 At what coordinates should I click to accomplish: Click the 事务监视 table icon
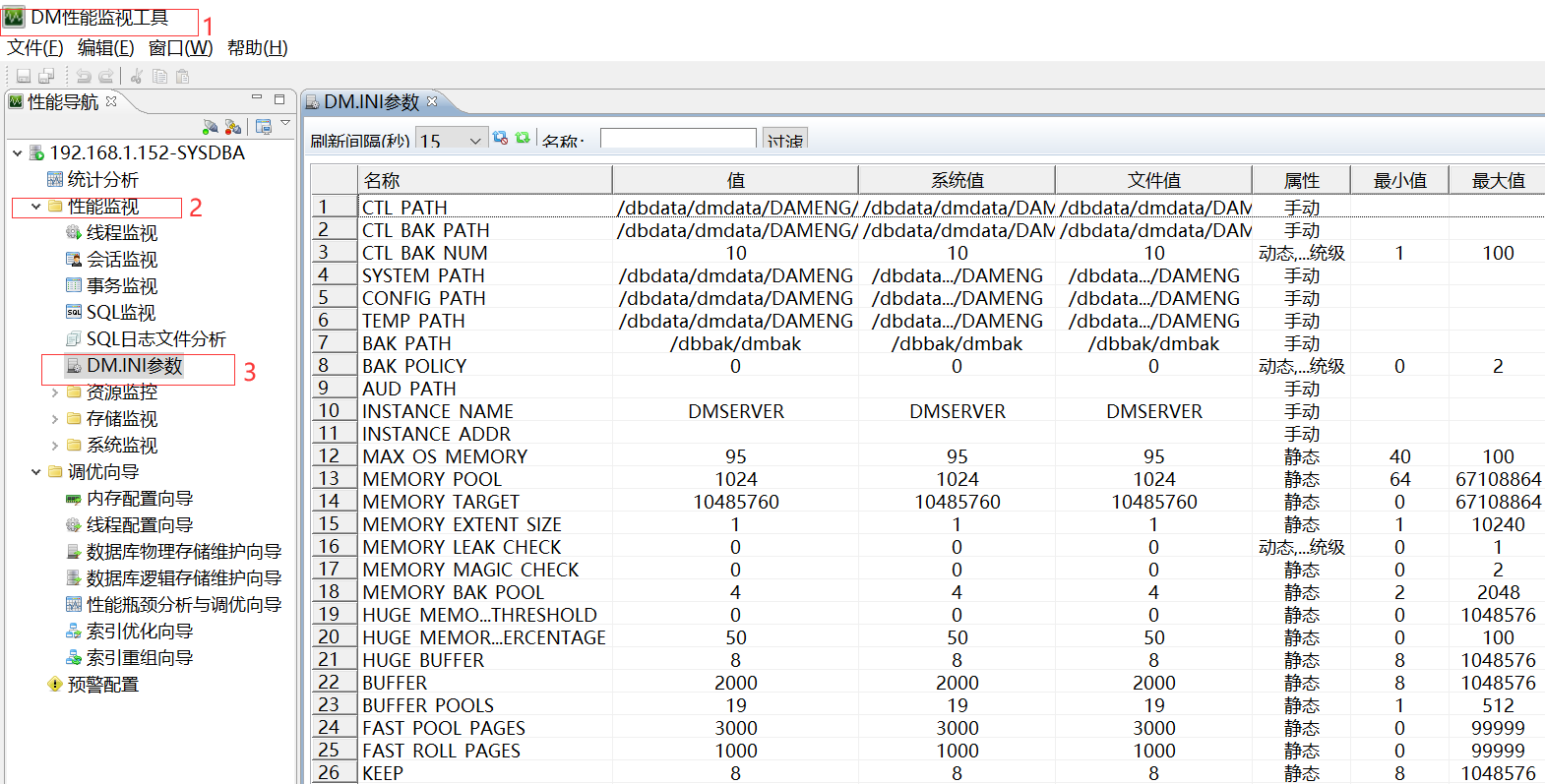[x=74, y=285]
